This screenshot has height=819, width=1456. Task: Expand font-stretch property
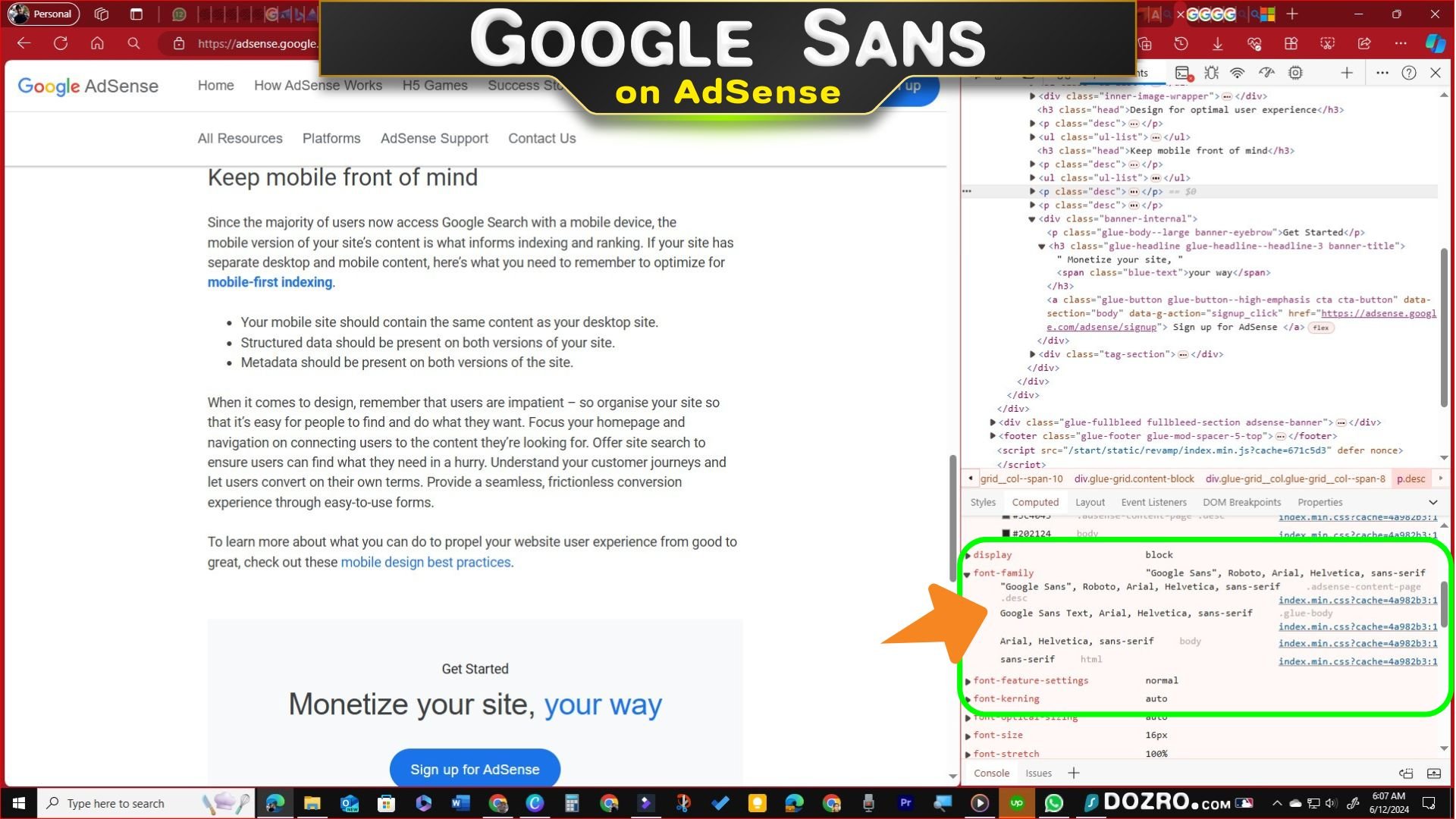point(968,754)
